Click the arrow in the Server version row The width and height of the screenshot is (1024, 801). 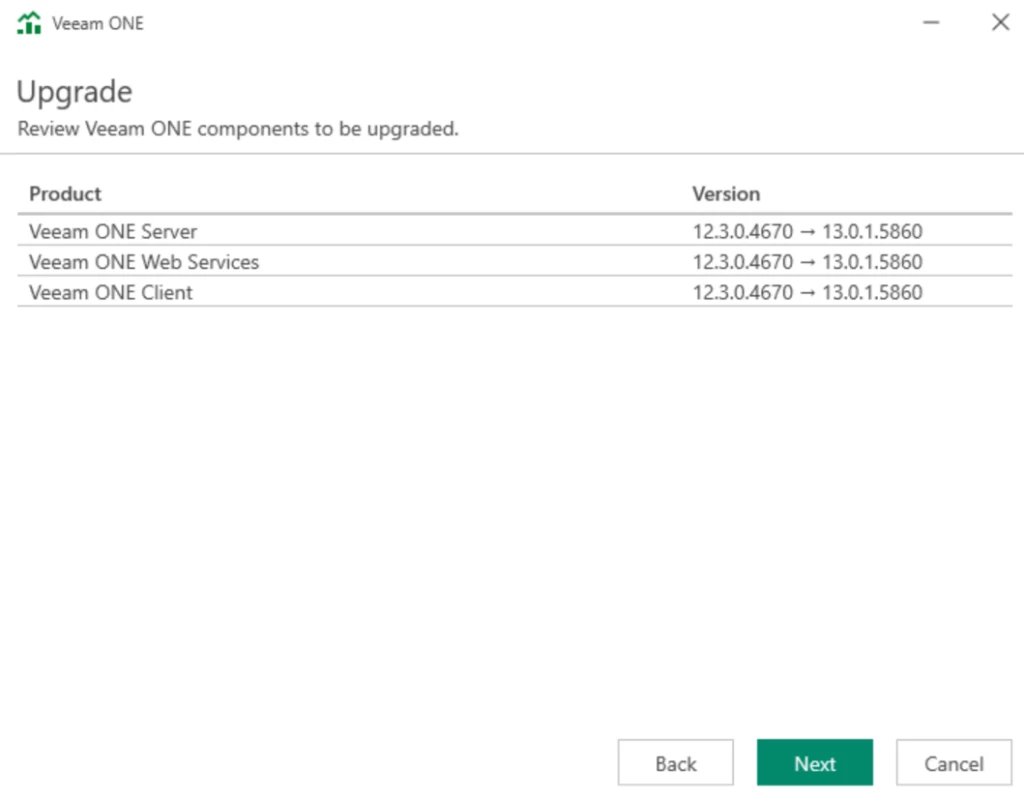point(807,231)
